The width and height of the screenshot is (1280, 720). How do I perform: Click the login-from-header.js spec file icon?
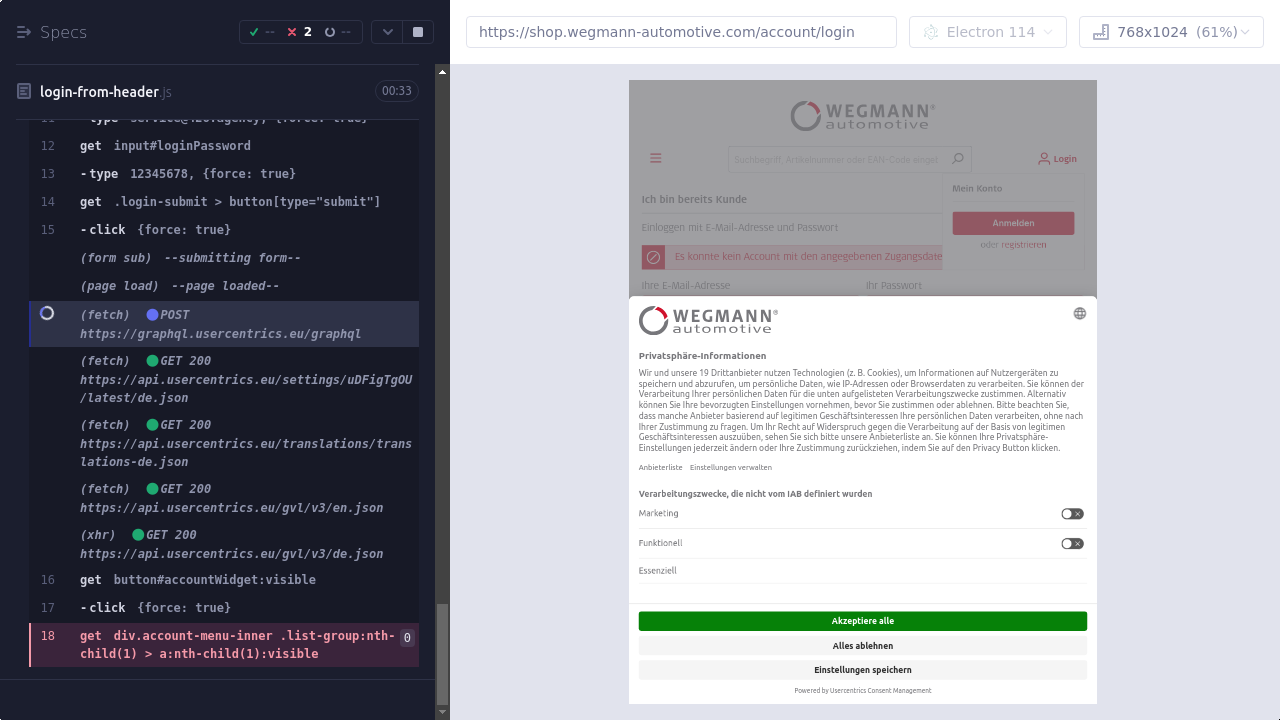(x=25, y=91)
